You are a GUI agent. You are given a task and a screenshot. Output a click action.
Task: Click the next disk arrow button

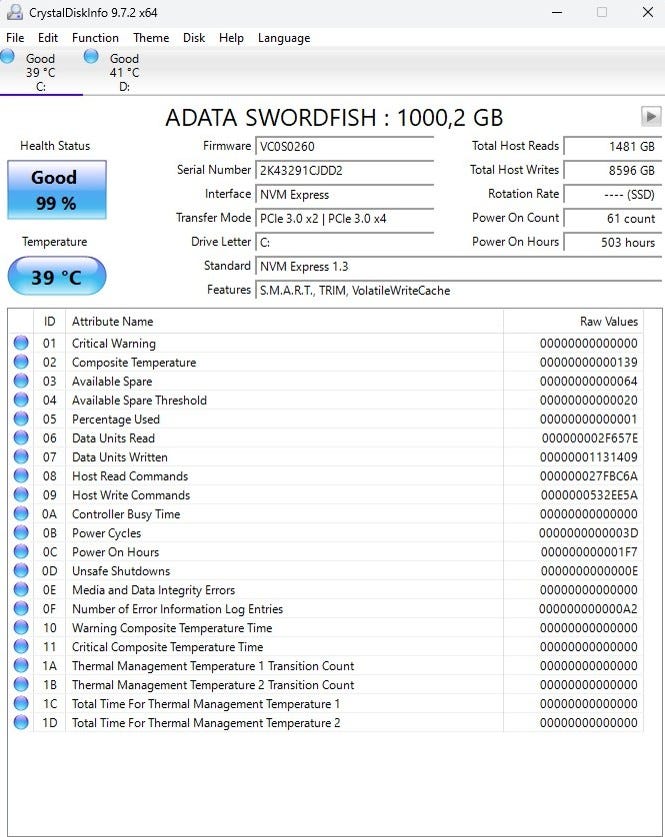coord(651,116)
